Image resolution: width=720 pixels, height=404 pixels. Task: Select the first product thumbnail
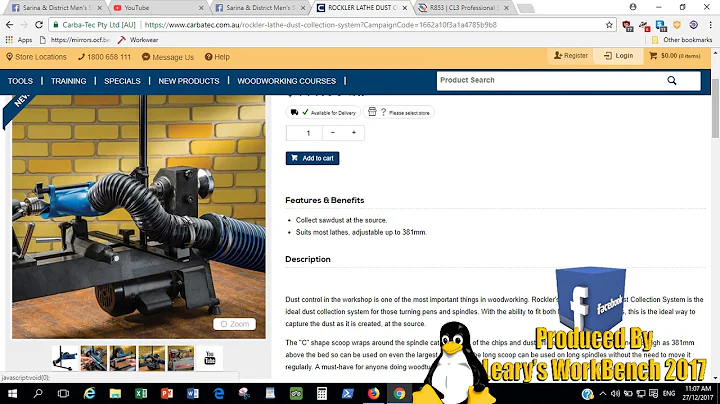tap(65, 358)
